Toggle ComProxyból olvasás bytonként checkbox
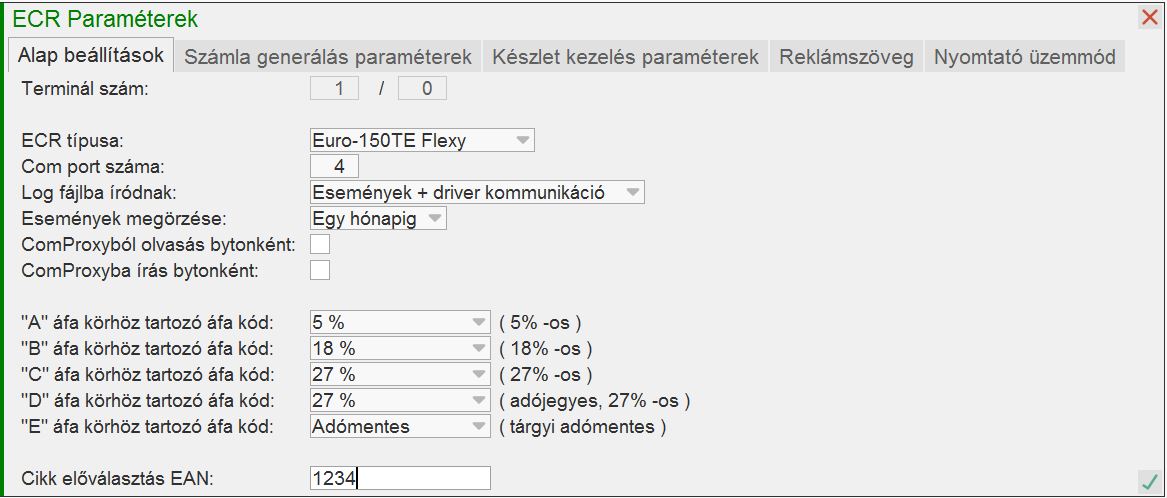This screenshot has height=498, width=1167. 320,244
